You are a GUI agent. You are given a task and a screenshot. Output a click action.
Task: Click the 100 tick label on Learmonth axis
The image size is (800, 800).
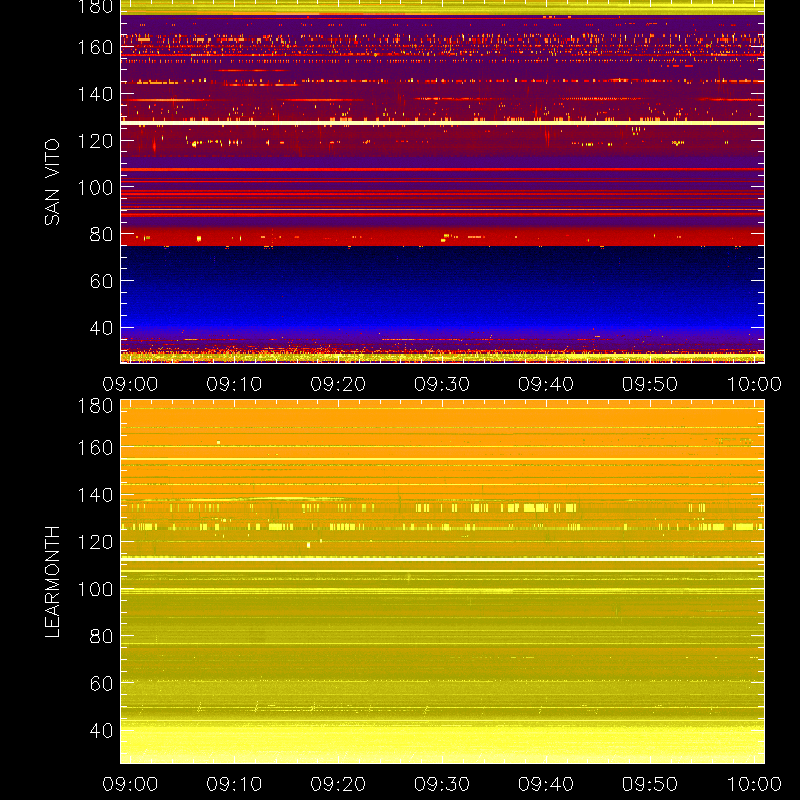point(95,589)
